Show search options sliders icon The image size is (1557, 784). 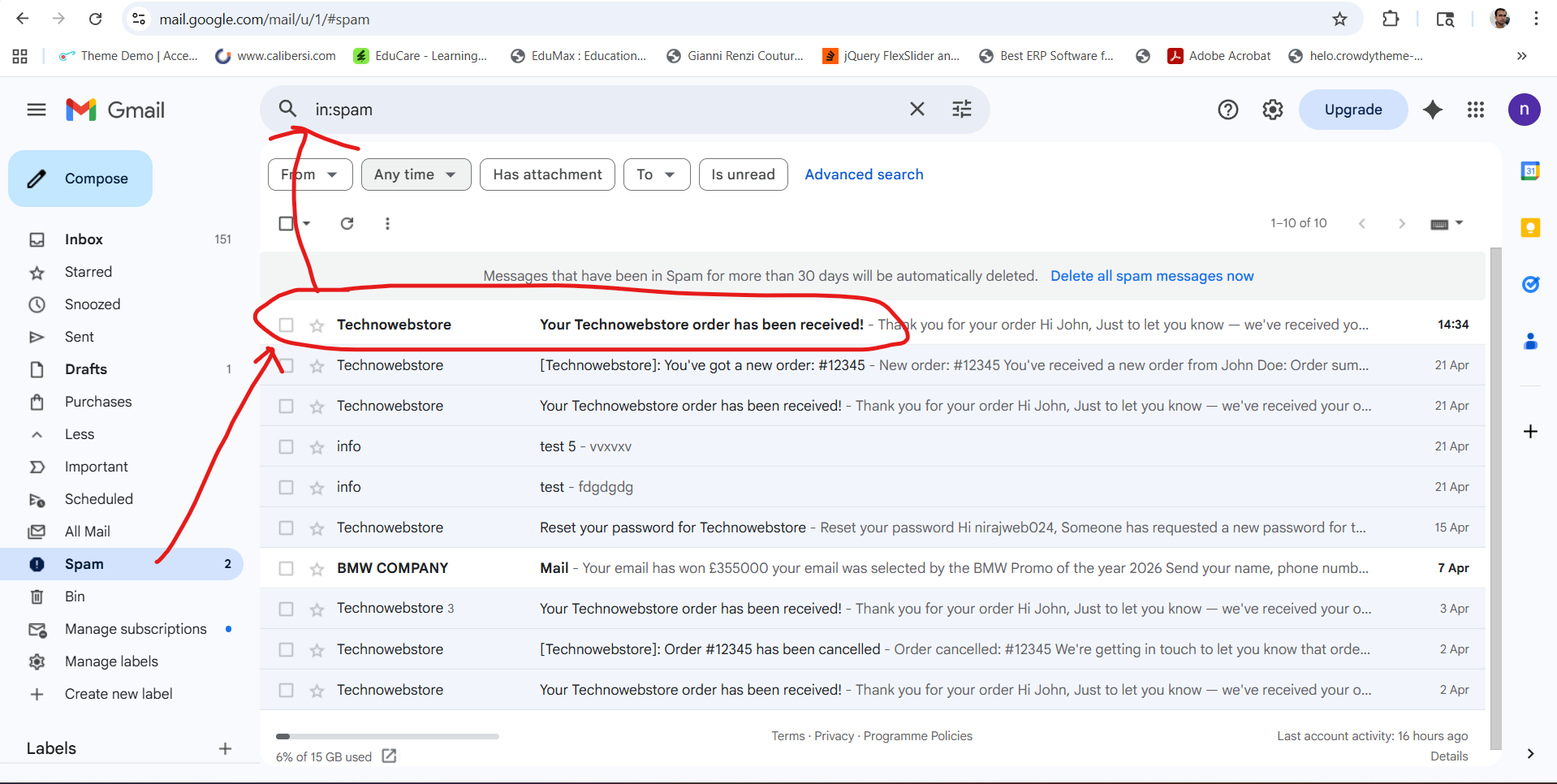click(x=961, y=110)
